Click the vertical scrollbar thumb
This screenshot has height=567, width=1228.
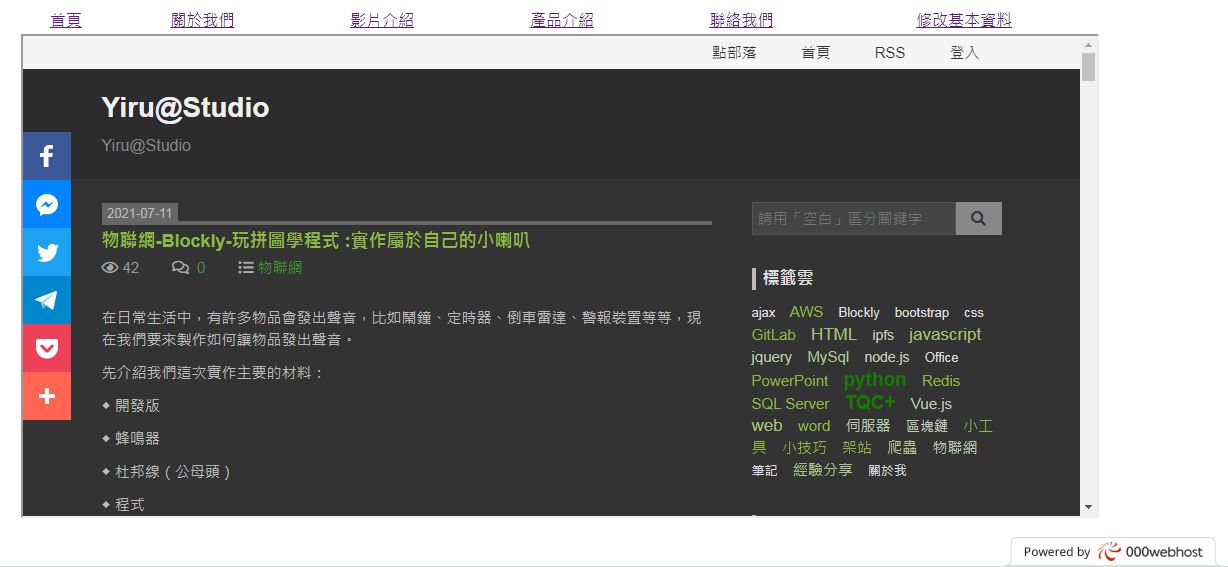coord(1088,67)
